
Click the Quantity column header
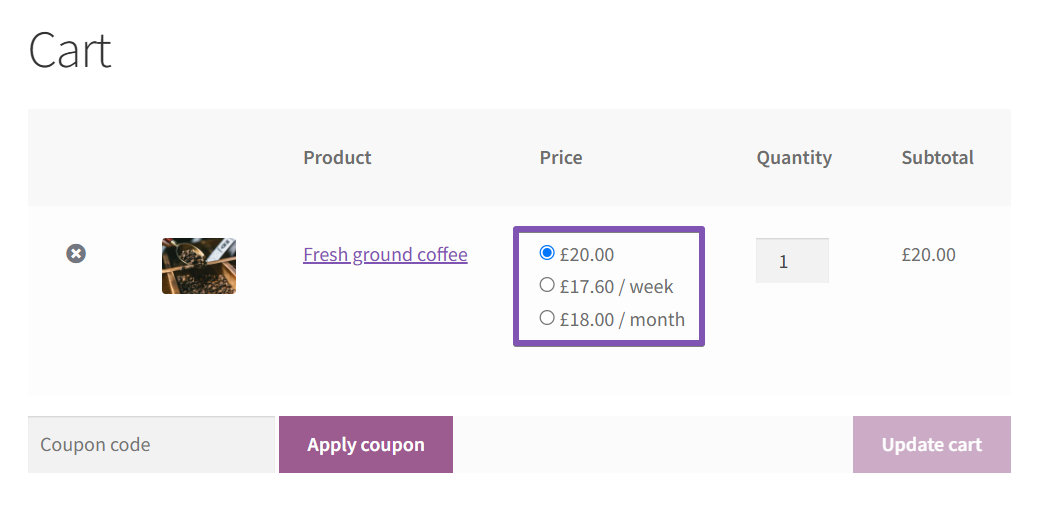794,158
